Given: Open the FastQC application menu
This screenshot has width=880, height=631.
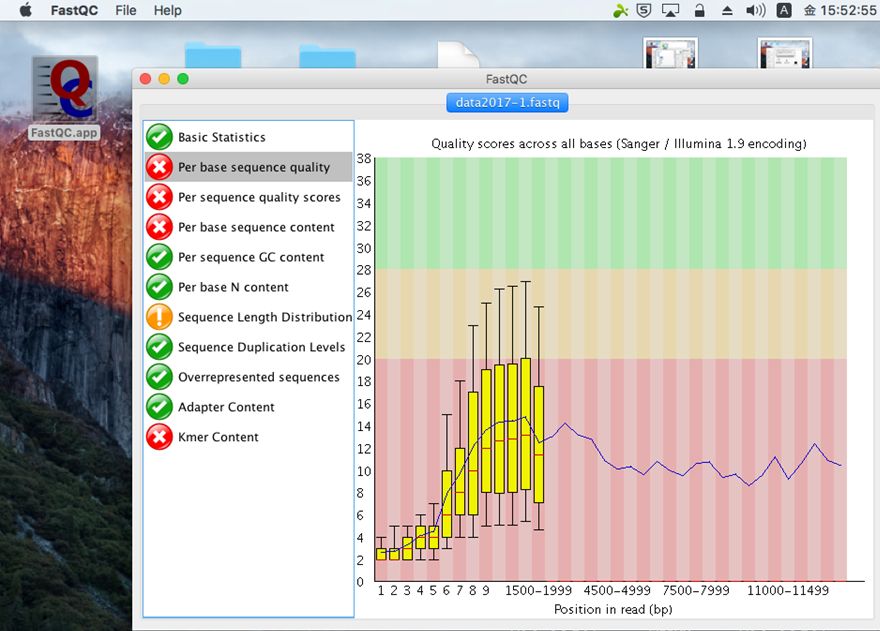Looking at the screenshot, I should click(x=74, y=10).
